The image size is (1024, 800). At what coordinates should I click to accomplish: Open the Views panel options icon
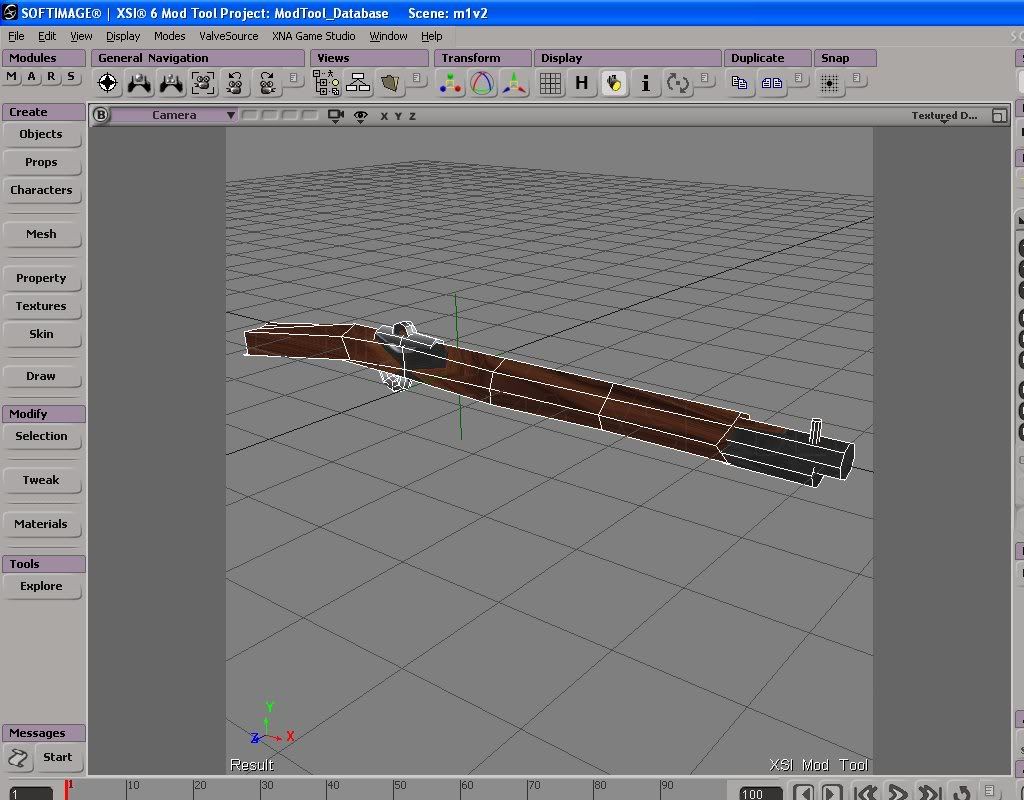[x=417, y=78]
